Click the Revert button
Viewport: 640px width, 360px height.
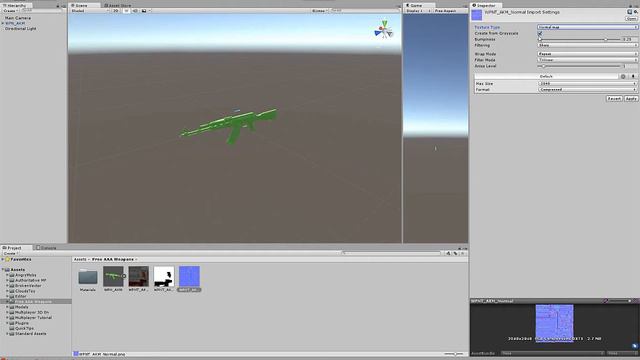(614, 98)
